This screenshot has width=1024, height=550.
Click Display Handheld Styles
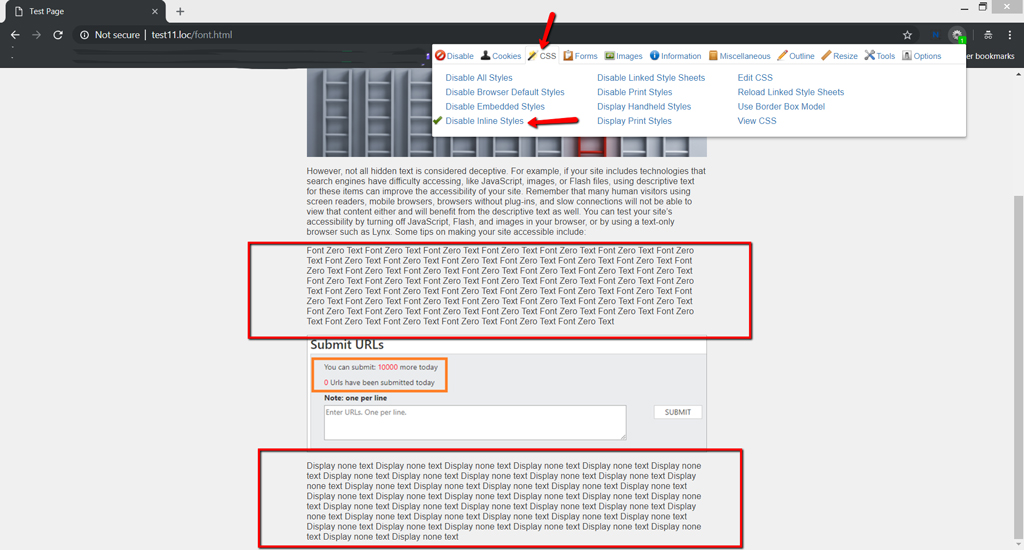pos(644,106)
